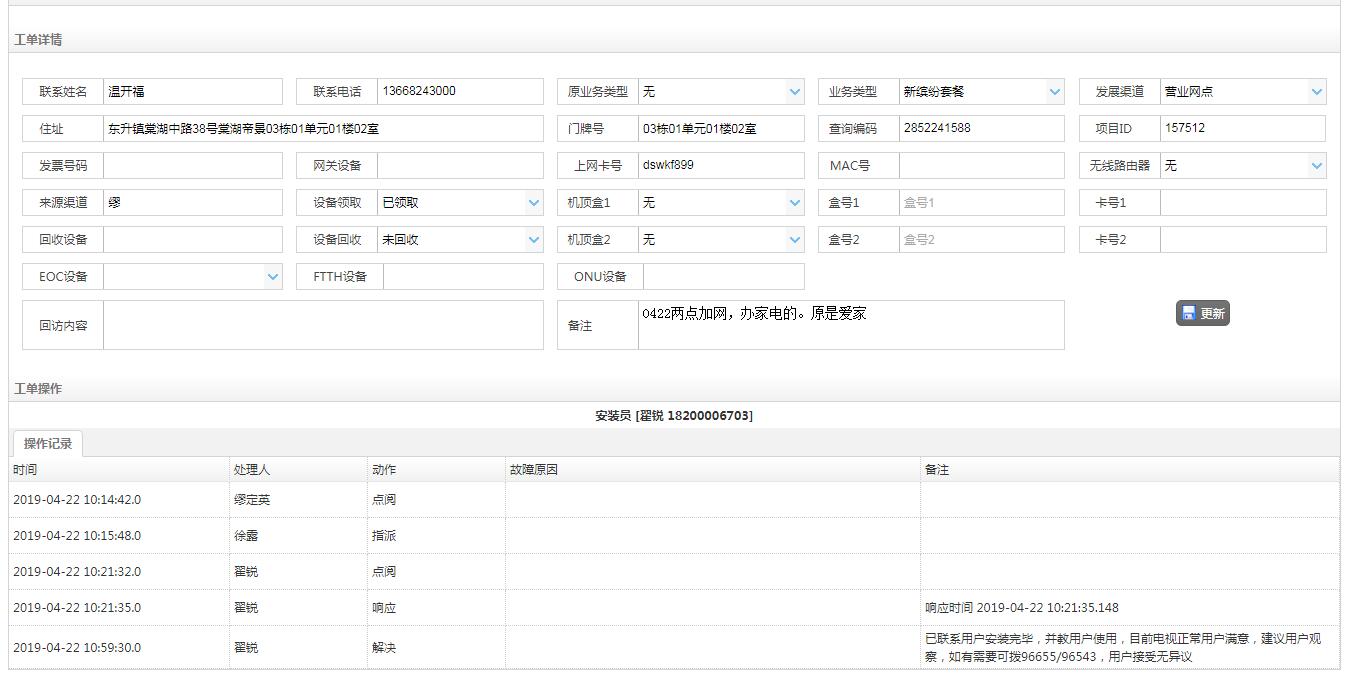Screen dimensions: 1348x674
Task: Expand the 无线路由器 dropdown
Action: (1242, 166)
